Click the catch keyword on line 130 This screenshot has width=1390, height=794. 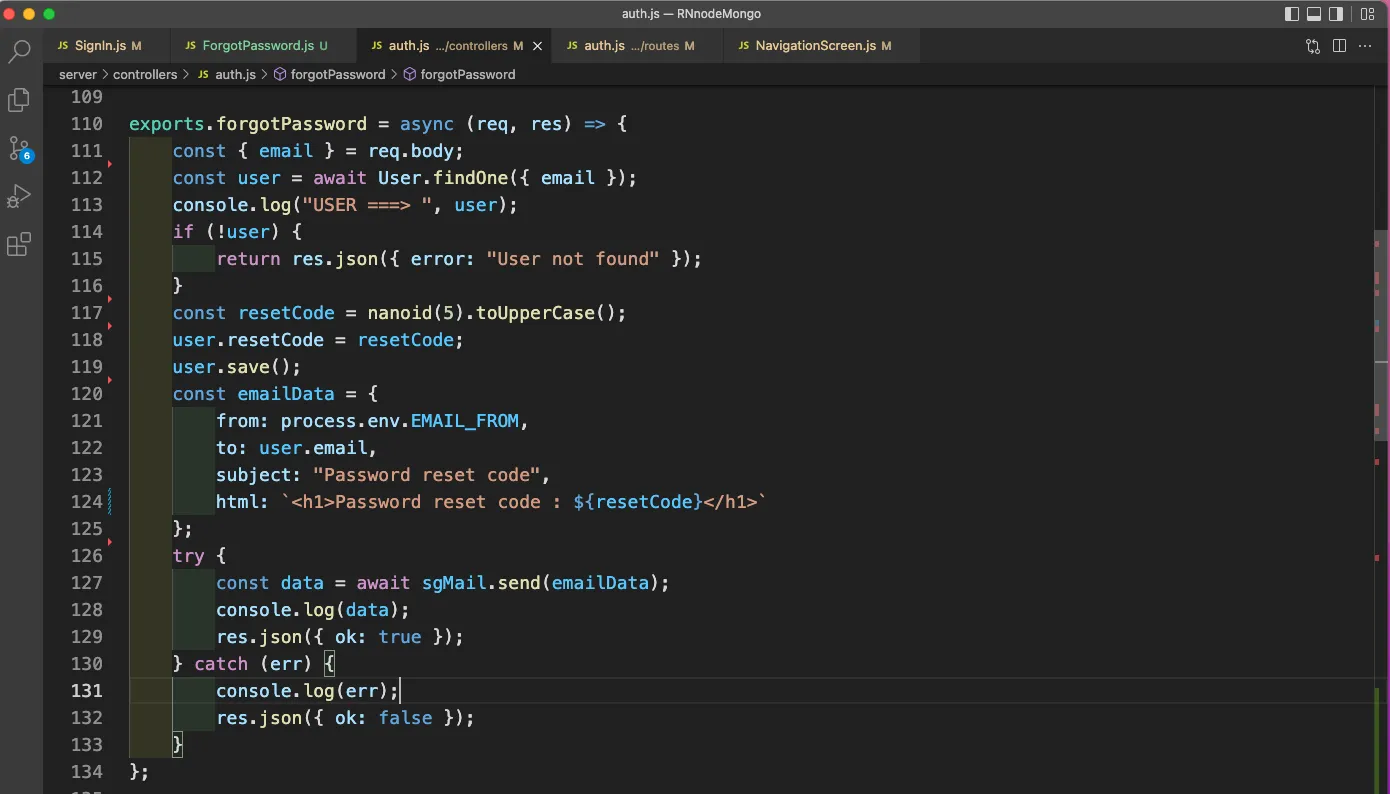tap(221, 664)
